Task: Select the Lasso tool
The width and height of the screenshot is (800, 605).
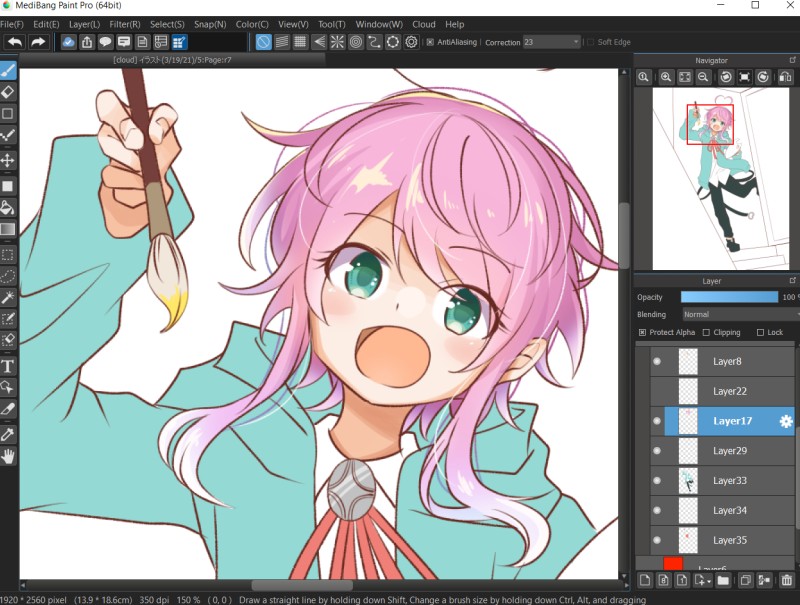Action: coord(8,276)
